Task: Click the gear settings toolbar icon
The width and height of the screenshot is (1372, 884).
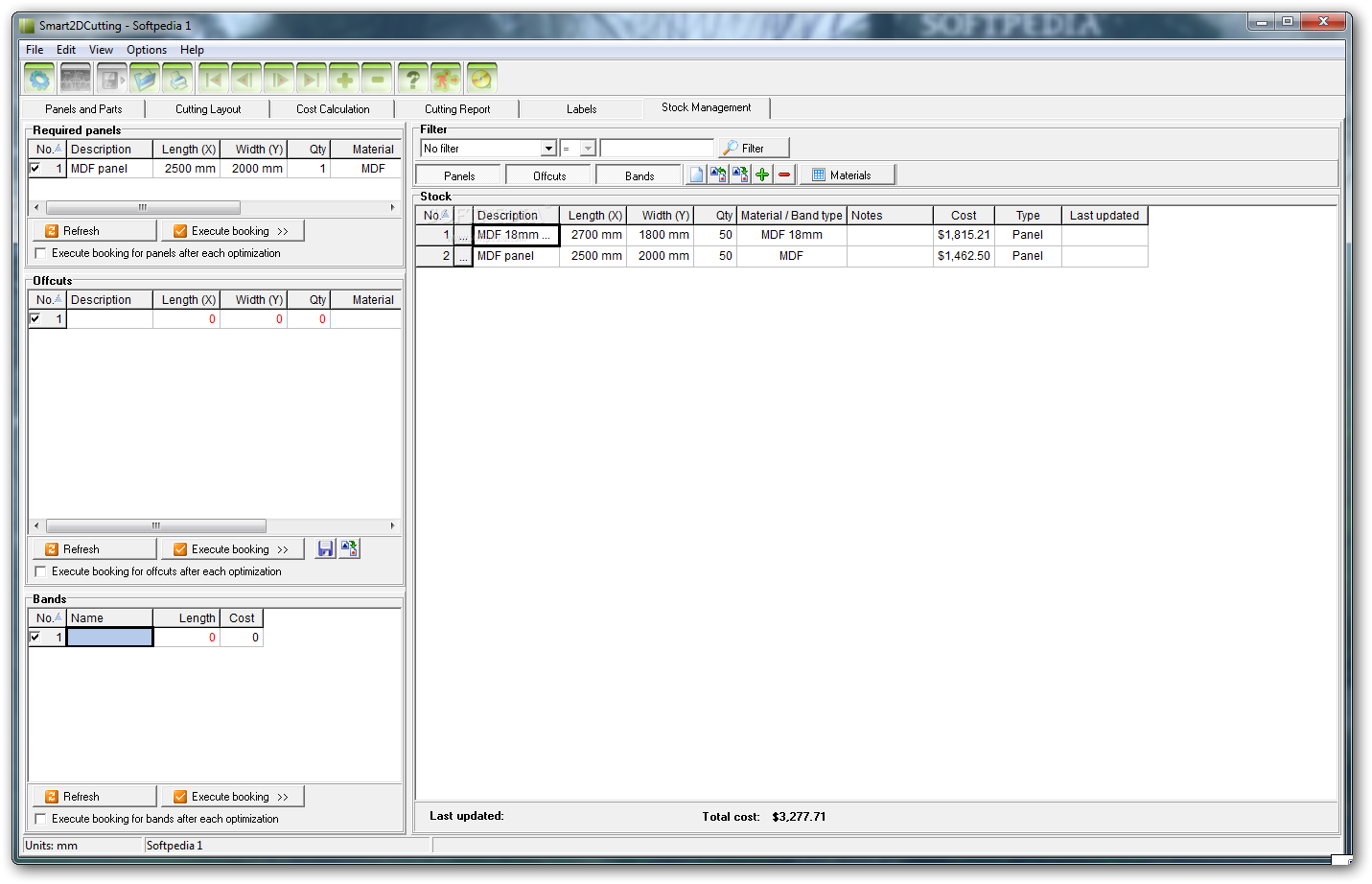Action: click(x=39, y=79)
